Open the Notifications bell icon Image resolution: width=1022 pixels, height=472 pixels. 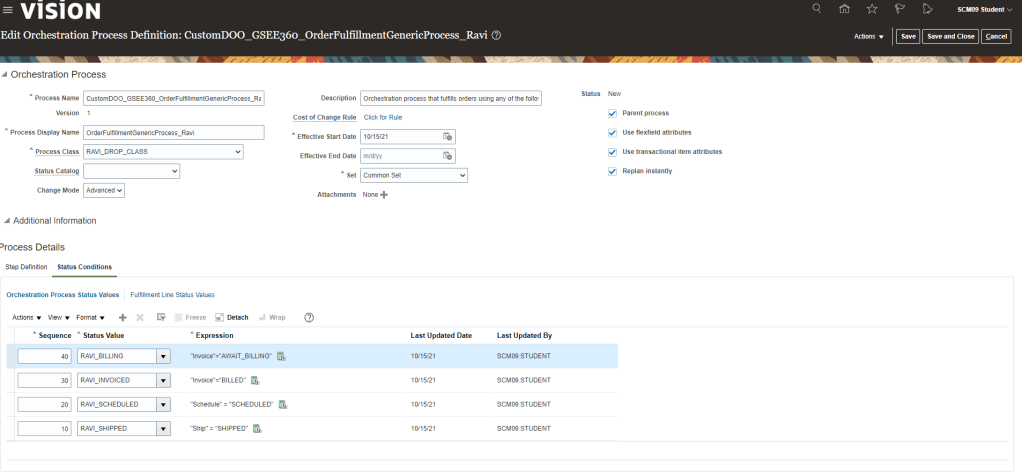(926, 10)
